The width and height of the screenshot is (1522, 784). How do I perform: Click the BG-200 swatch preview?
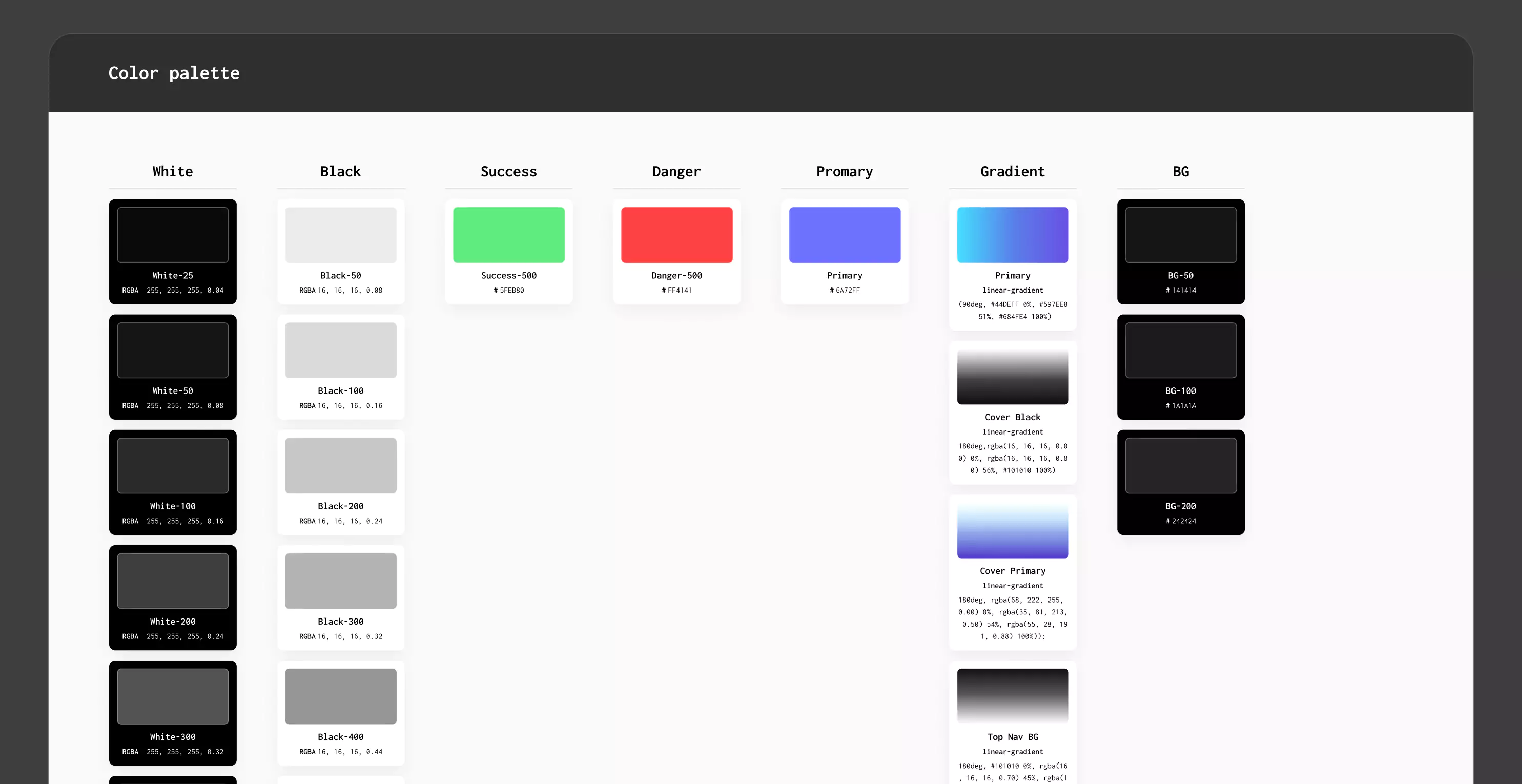click(1181, 465)
